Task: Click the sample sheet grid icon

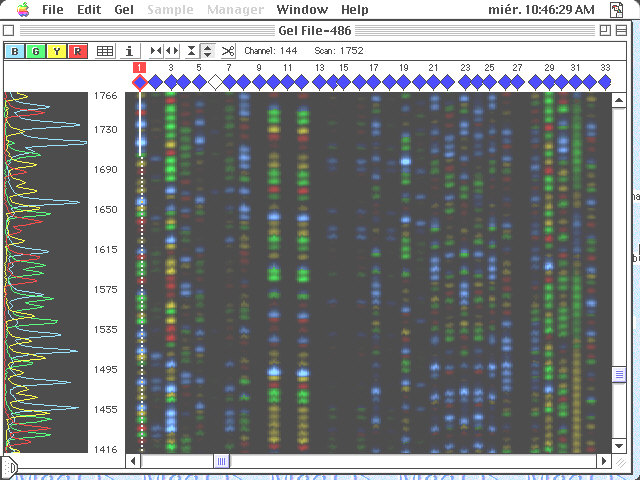Action: coord(104,51)
